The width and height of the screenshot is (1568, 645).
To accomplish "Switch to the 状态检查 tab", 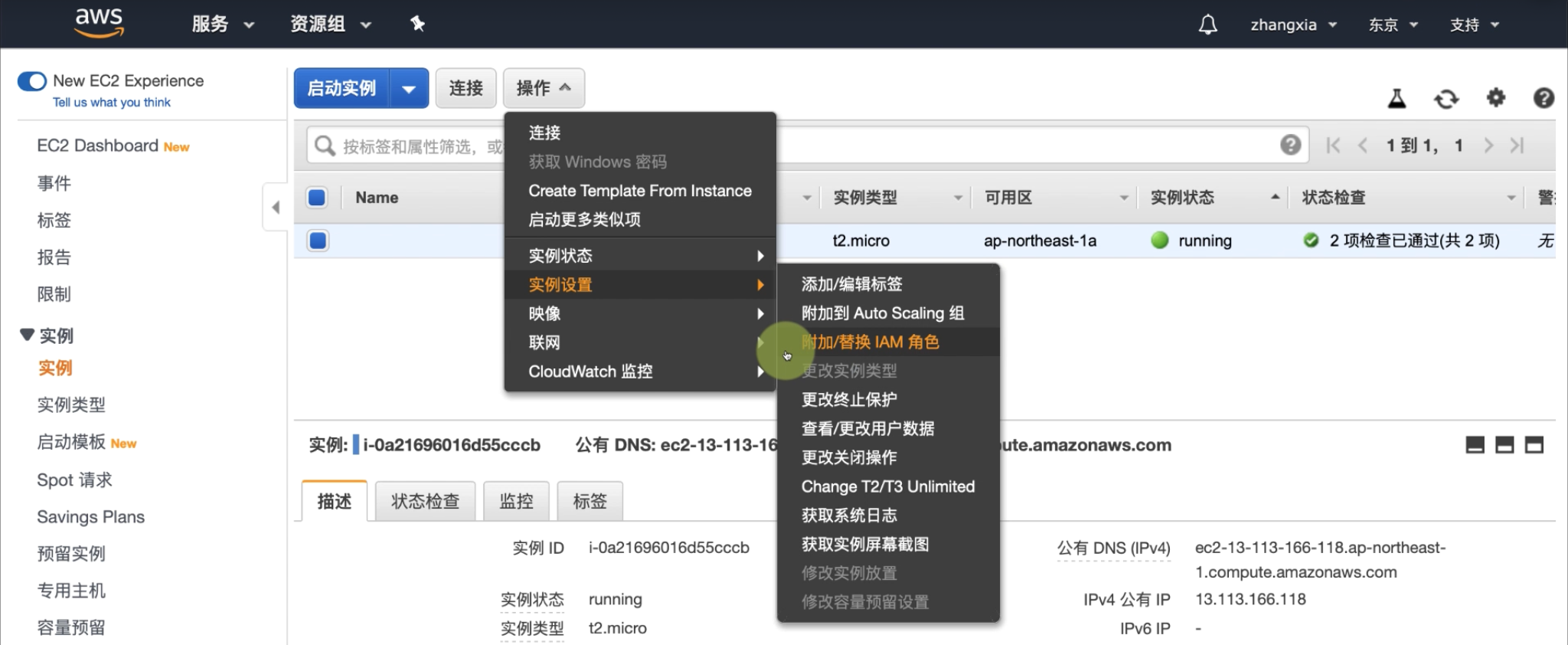I will tap(425, 502).
